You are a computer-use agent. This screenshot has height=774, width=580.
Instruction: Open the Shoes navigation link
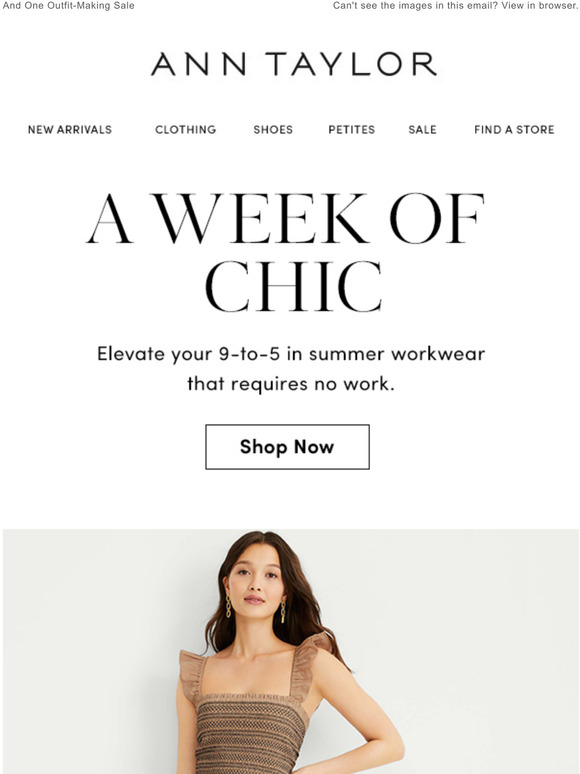click(273, 130)
